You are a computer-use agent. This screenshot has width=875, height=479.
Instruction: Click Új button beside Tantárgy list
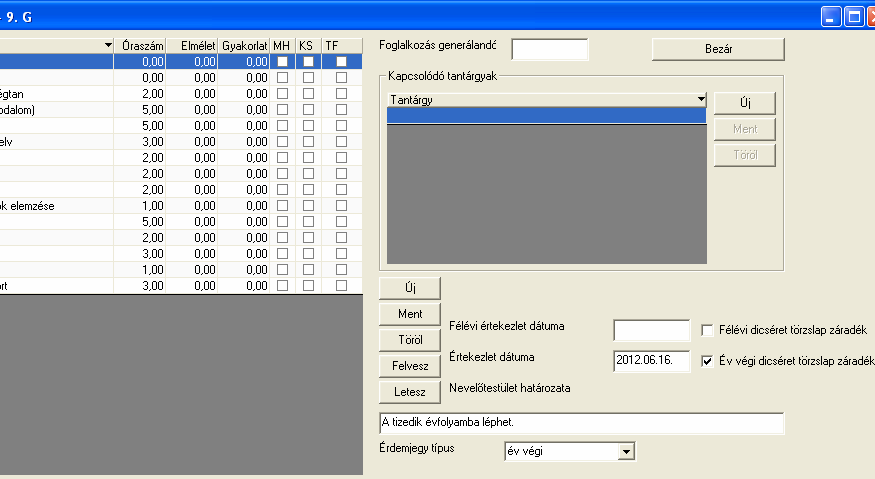(x=745, y=103)
